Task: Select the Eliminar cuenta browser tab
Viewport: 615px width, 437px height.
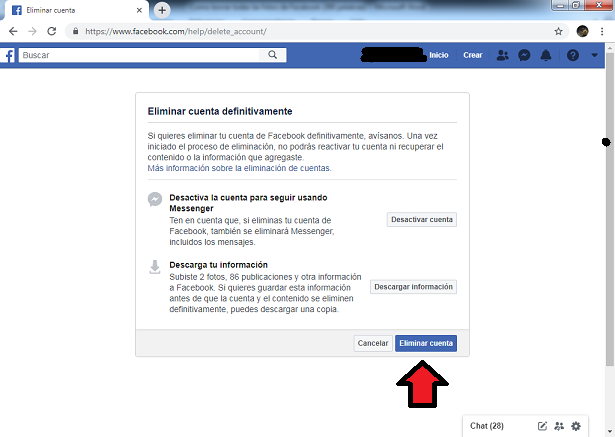Action: click(x=76, y=10)
